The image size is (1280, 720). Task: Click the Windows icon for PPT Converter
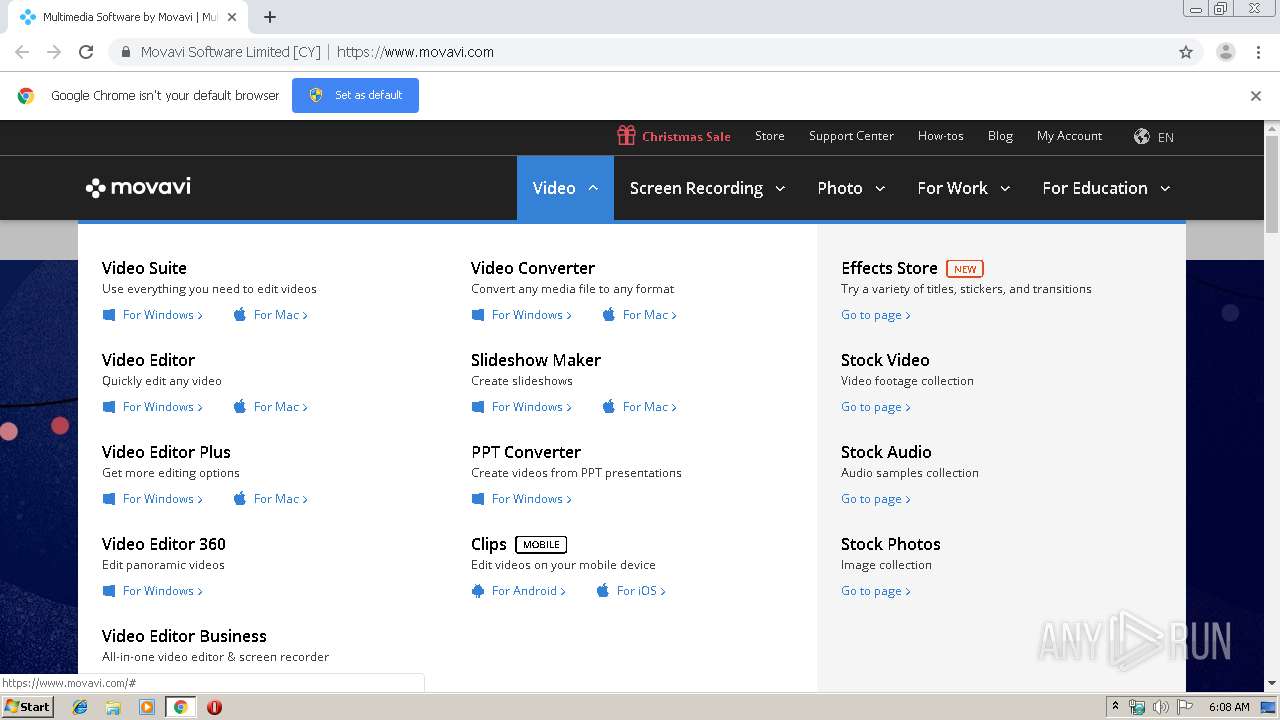pyautogui.click(x=478, y=499)
